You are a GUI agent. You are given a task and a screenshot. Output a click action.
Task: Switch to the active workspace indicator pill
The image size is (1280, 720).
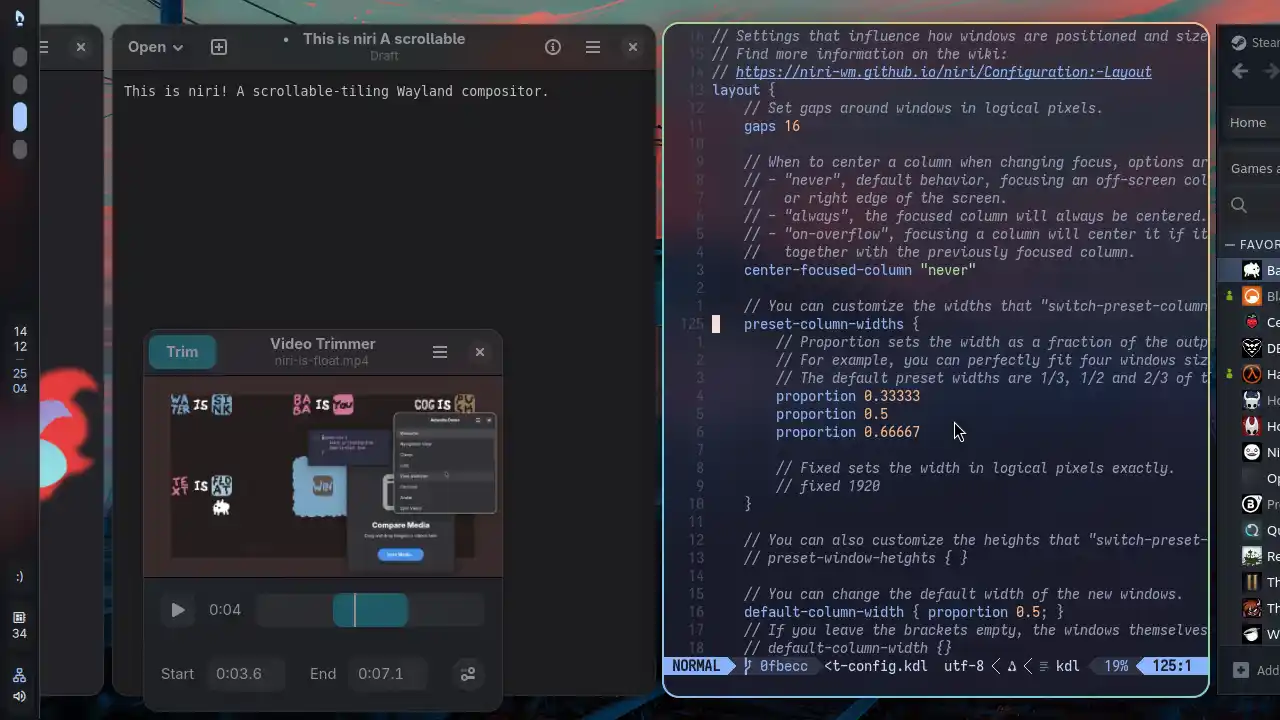pyautogui.click(x=20, y=117)
